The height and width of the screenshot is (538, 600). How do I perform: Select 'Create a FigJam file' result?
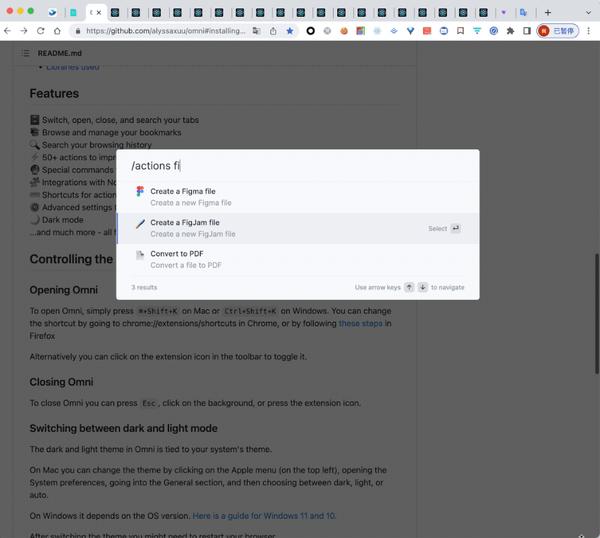298,228
